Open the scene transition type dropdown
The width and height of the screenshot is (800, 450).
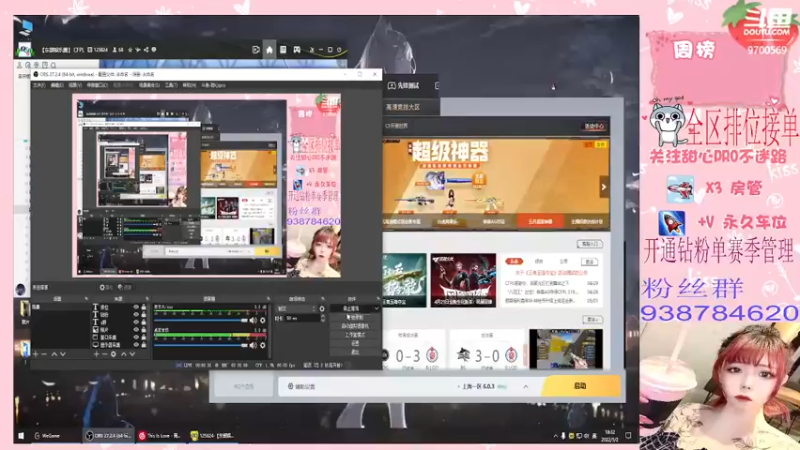(296, 309)
